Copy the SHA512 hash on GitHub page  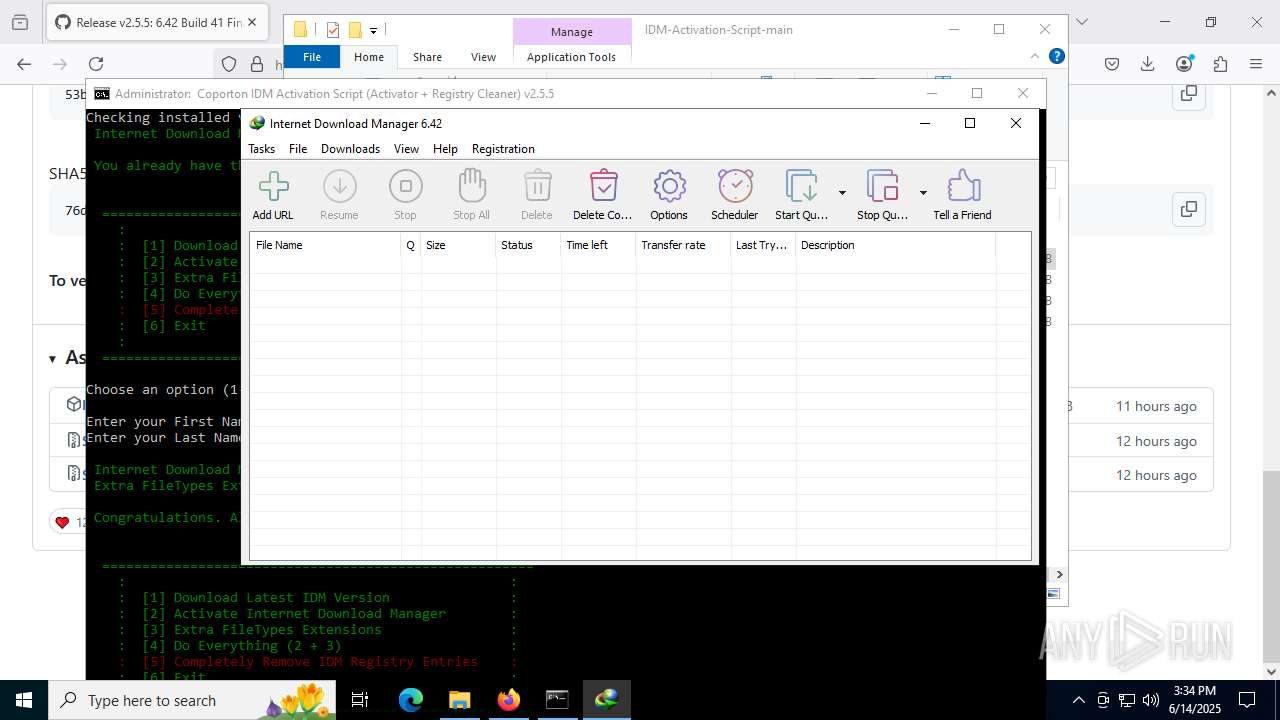tap(1188, 209)
